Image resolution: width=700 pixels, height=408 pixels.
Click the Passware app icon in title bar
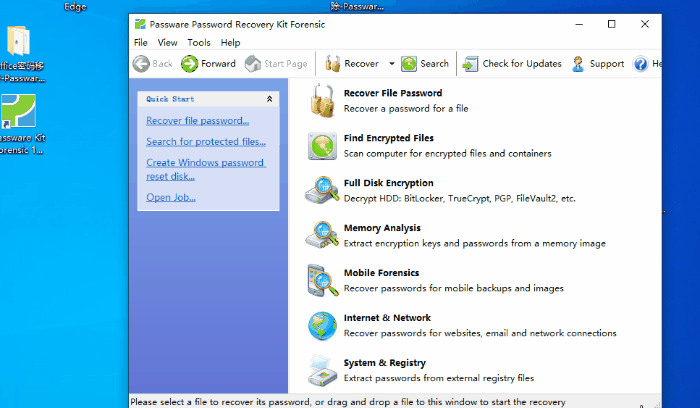click(140, 24)
